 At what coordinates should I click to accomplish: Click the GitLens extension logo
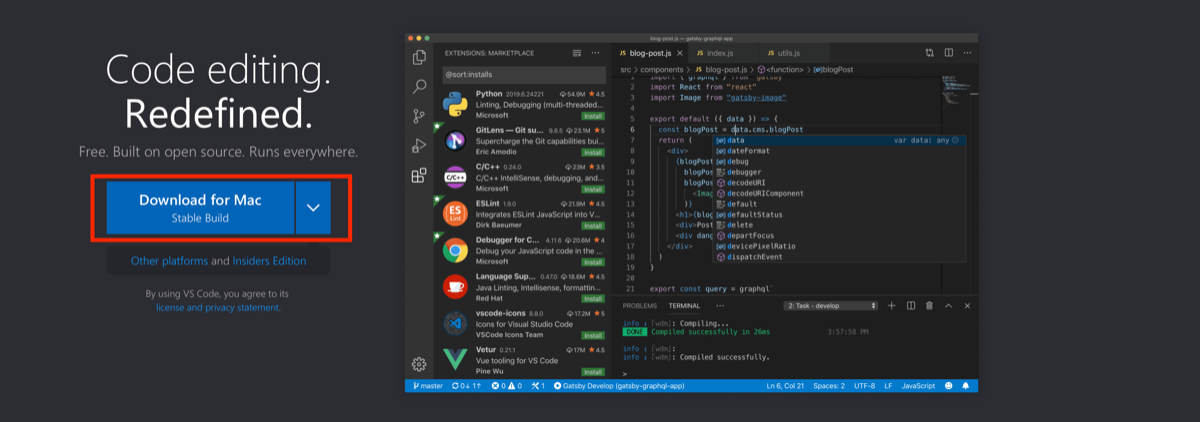pos(456,140)
